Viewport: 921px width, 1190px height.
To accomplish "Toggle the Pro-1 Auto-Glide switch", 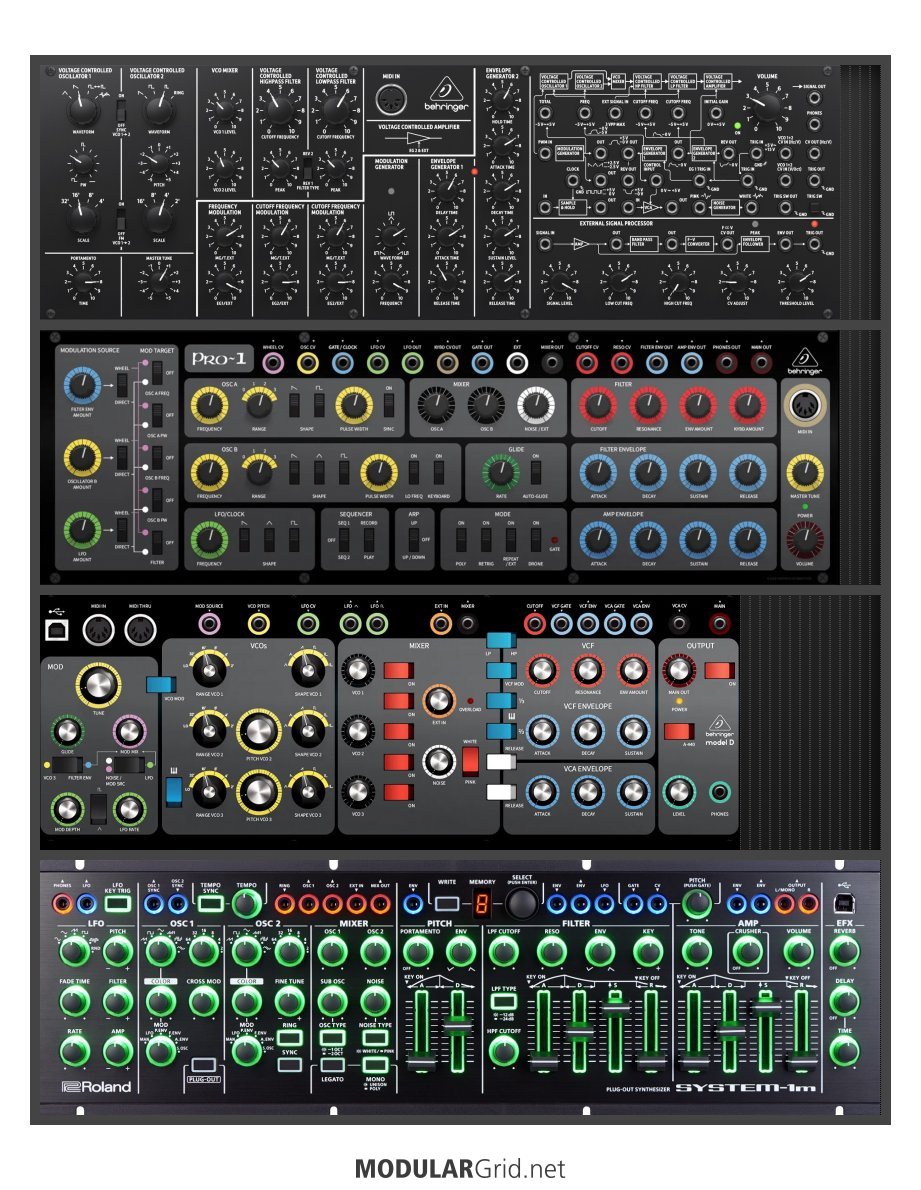I will tap(536, 473).
